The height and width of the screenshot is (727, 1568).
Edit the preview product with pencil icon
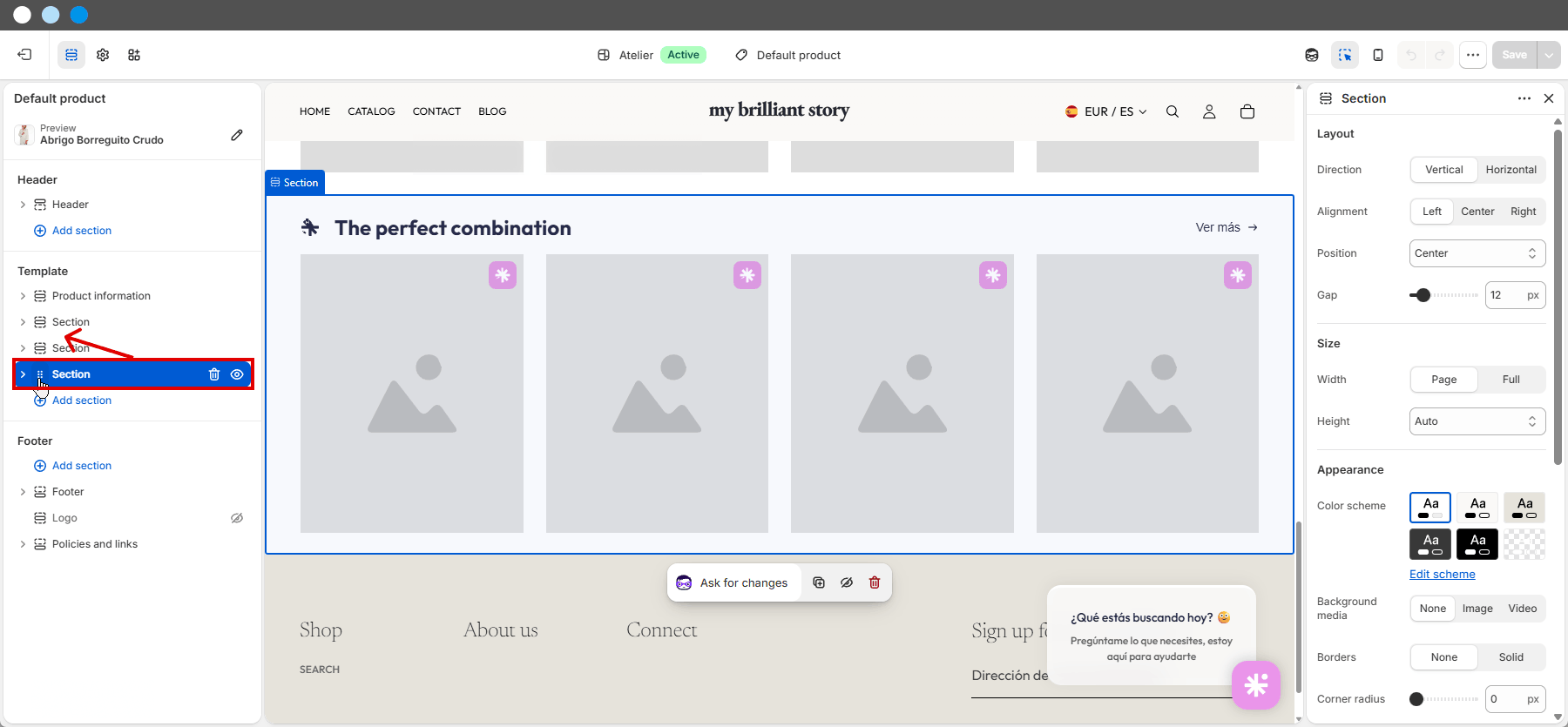click(237, 135)
